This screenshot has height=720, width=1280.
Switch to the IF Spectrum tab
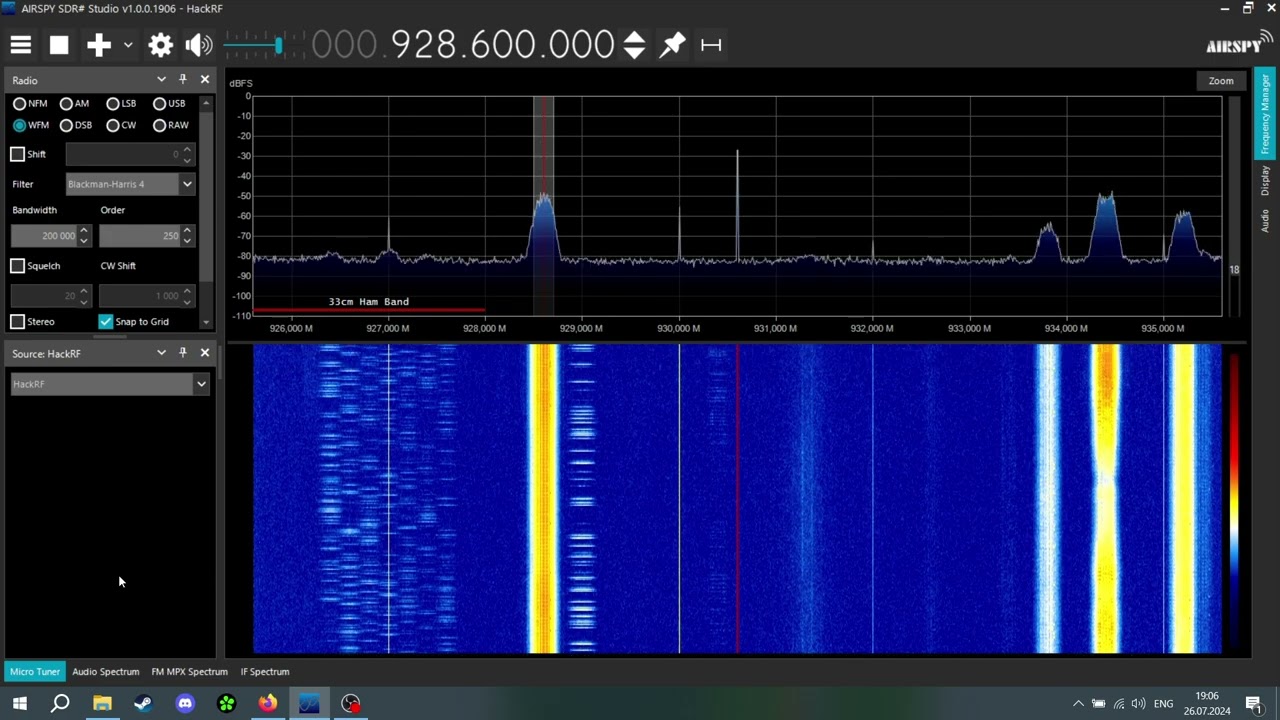click(x=265, y=672)
